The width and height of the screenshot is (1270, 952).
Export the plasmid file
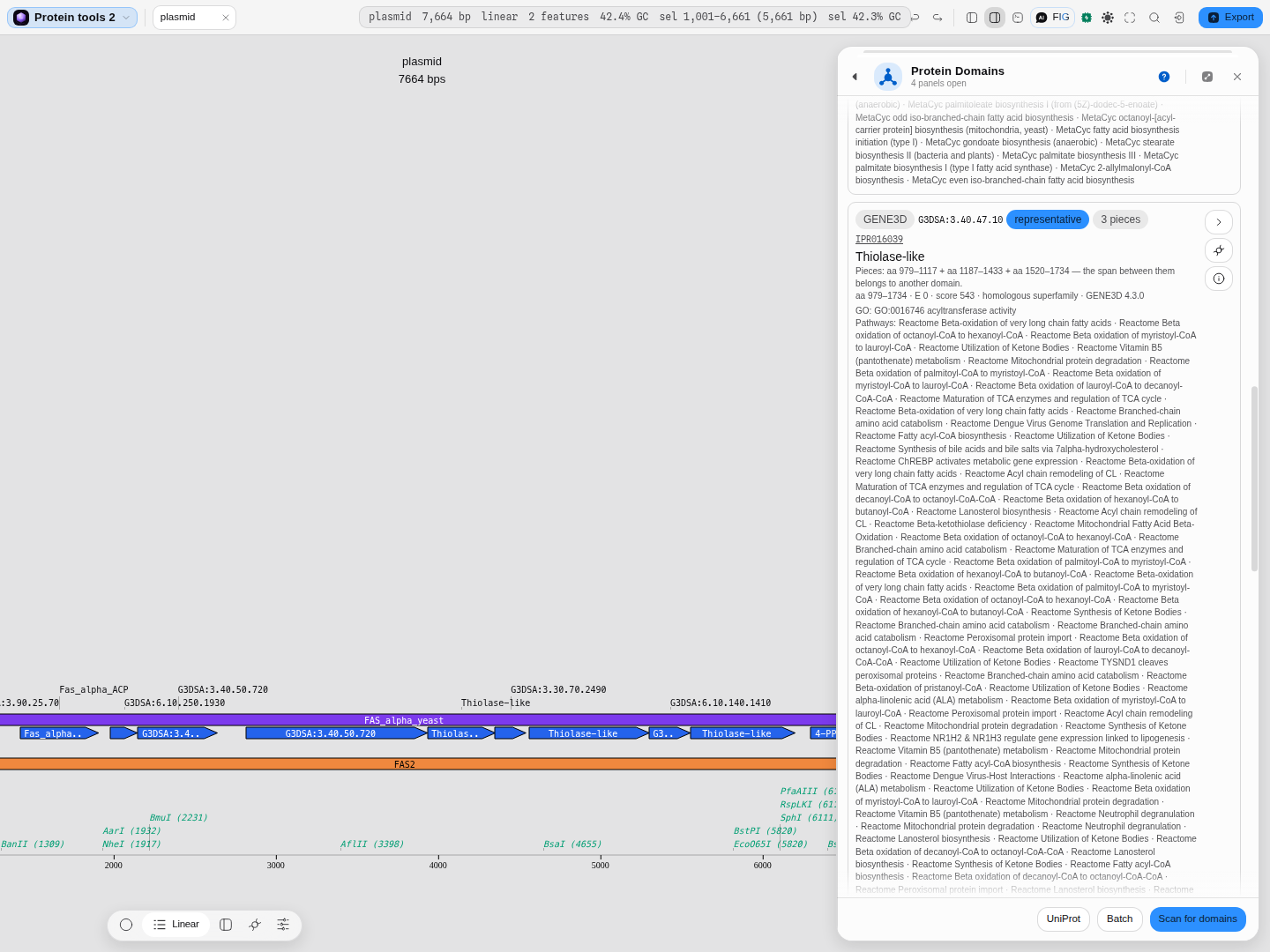[1230, 18]
